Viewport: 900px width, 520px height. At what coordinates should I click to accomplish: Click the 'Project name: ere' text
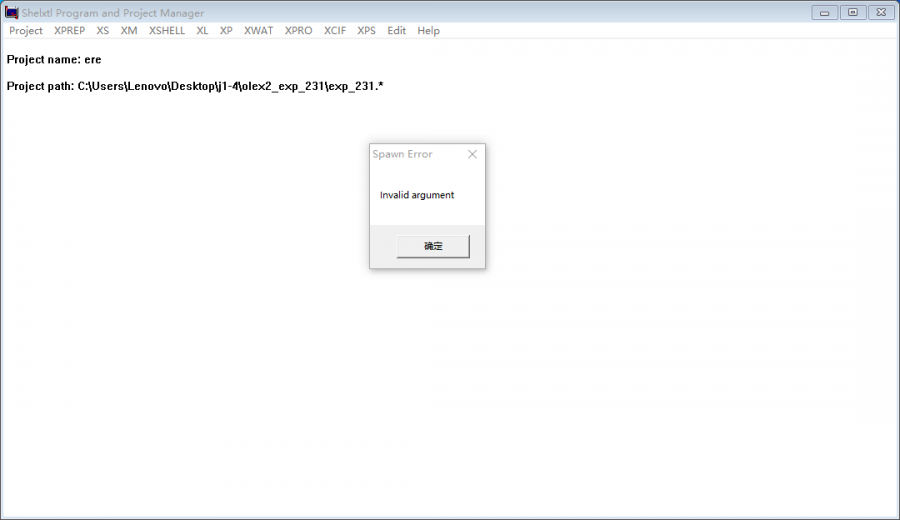(x=54, y=60)
